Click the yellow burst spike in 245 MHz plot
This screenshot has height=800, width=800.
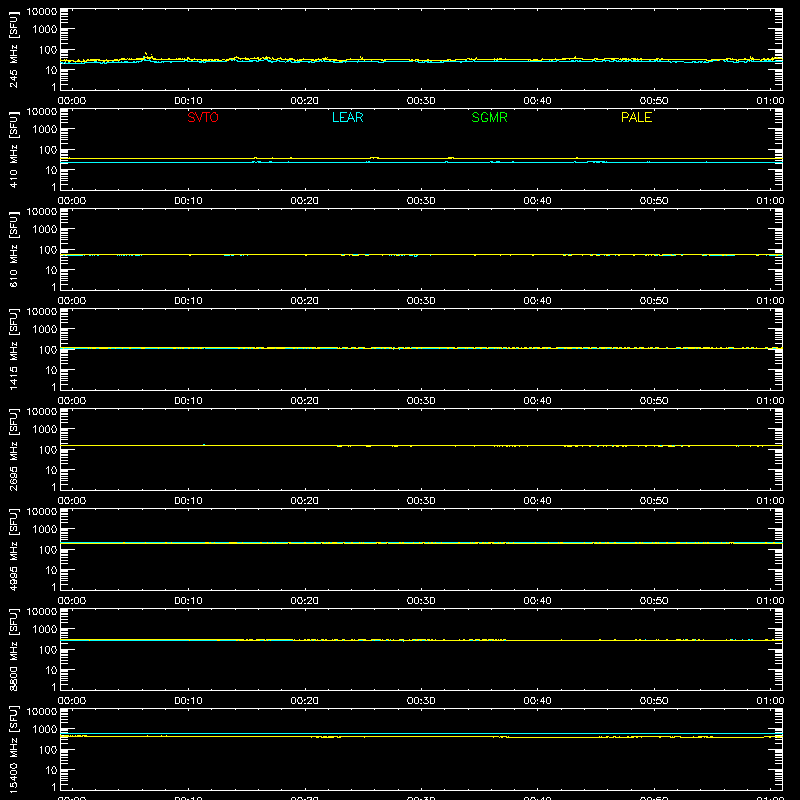[146, 54]
